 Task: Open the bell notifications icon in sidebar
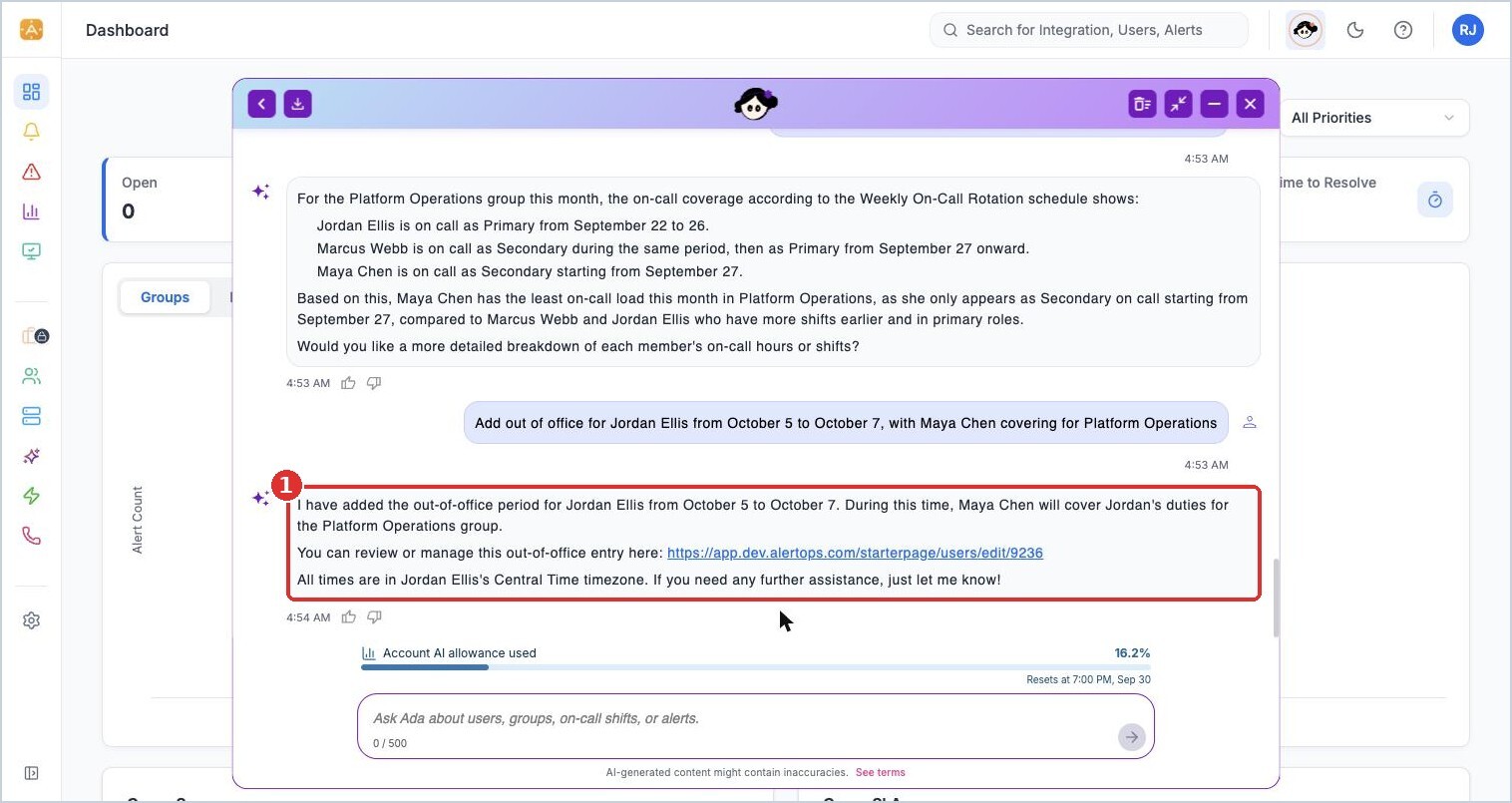(31, 132)
